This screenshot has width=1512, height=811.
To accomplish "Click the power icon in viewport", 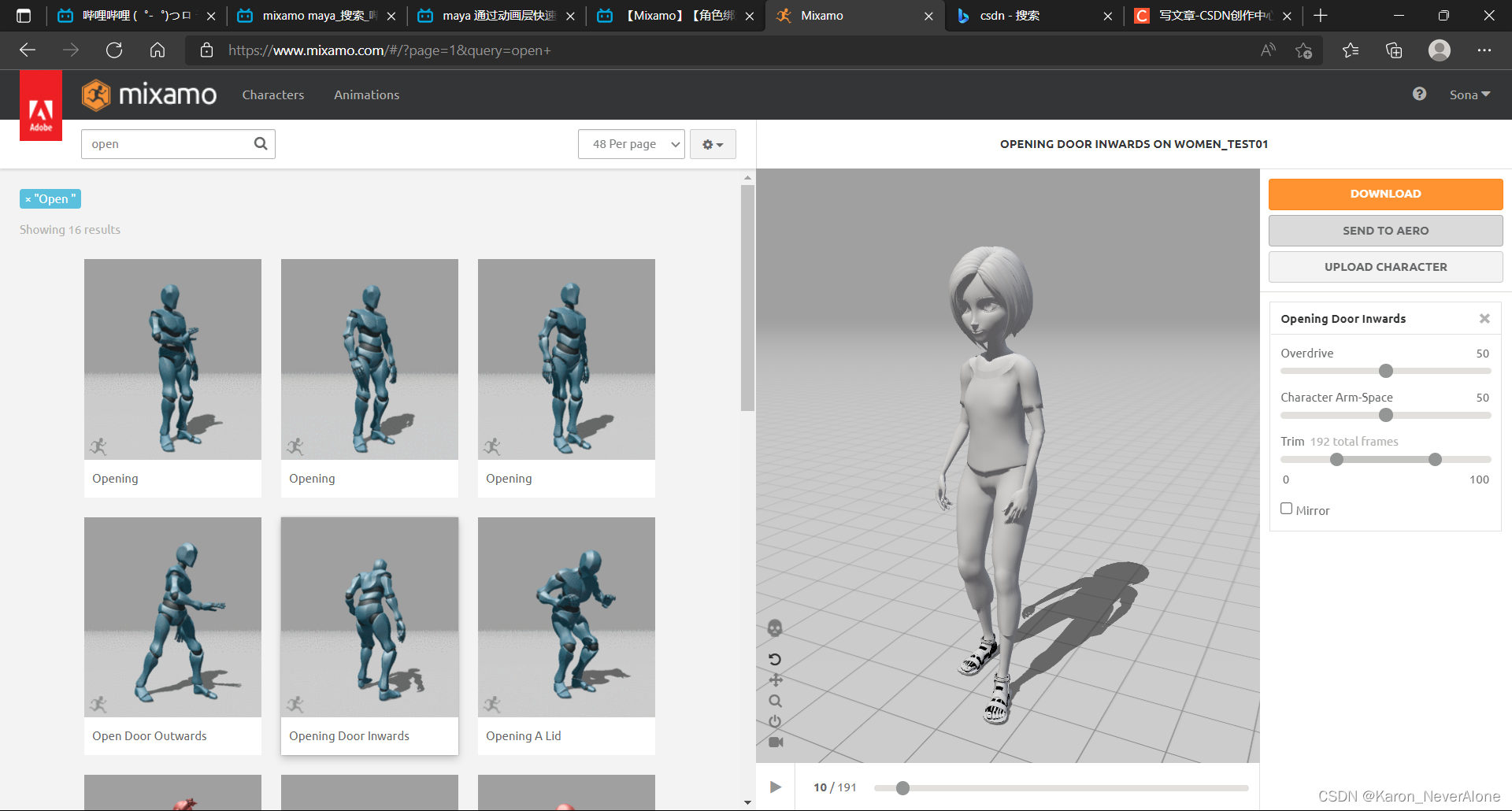I will [775, 721].
